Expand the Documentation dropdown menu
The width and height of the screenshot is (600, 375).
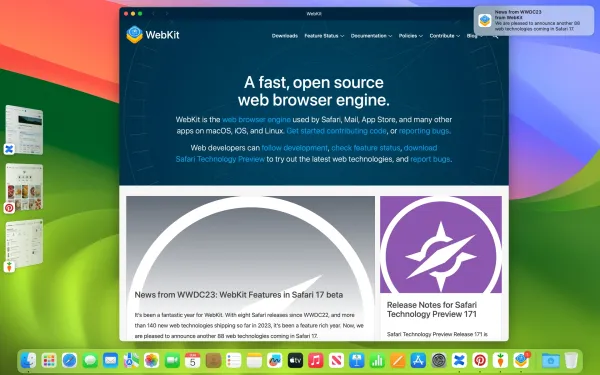371,36
